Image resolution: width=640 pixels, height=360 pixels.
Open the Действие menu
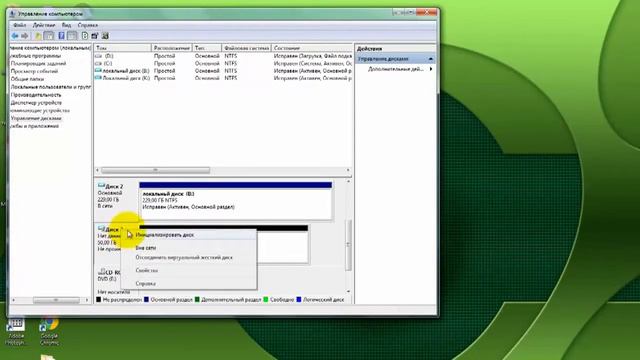point(44,25)
